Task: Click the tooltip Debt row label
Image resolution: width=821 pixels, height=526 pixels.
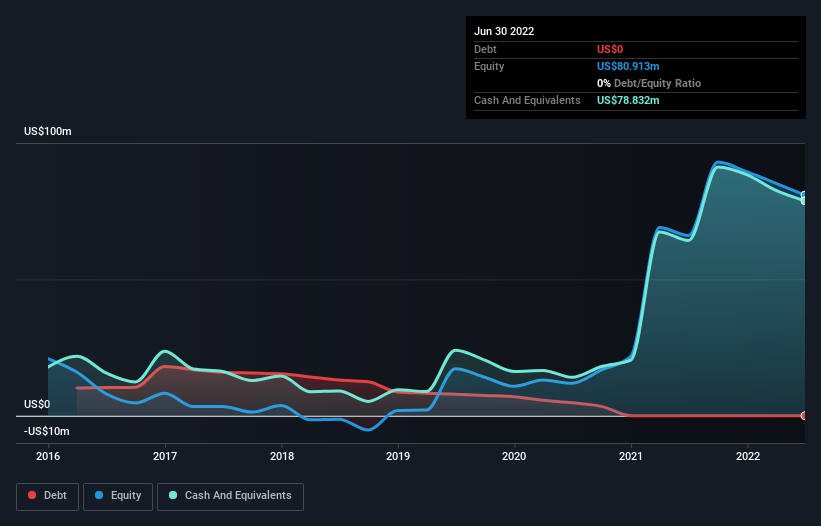Action: pyautogui.click(x=485, y=49)
